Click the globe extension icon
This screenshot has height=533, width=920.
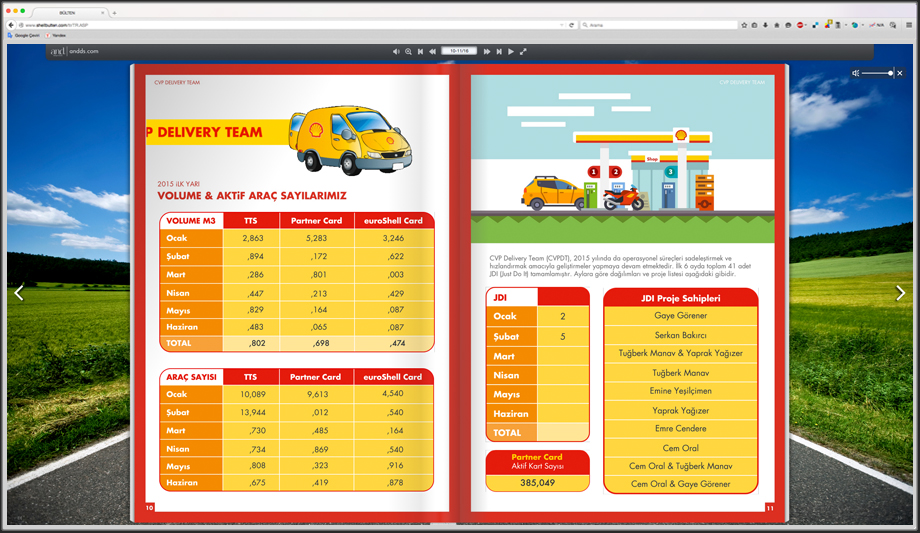click(x=855, y=25)
